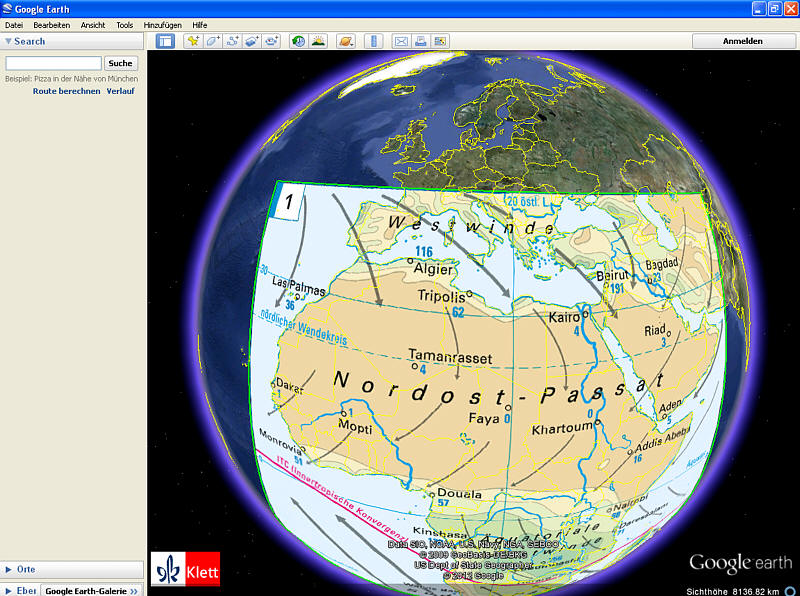Open the planet selector dropdown
The height and width of the screenshot is (596, 800).
click(x=345, y=41)
